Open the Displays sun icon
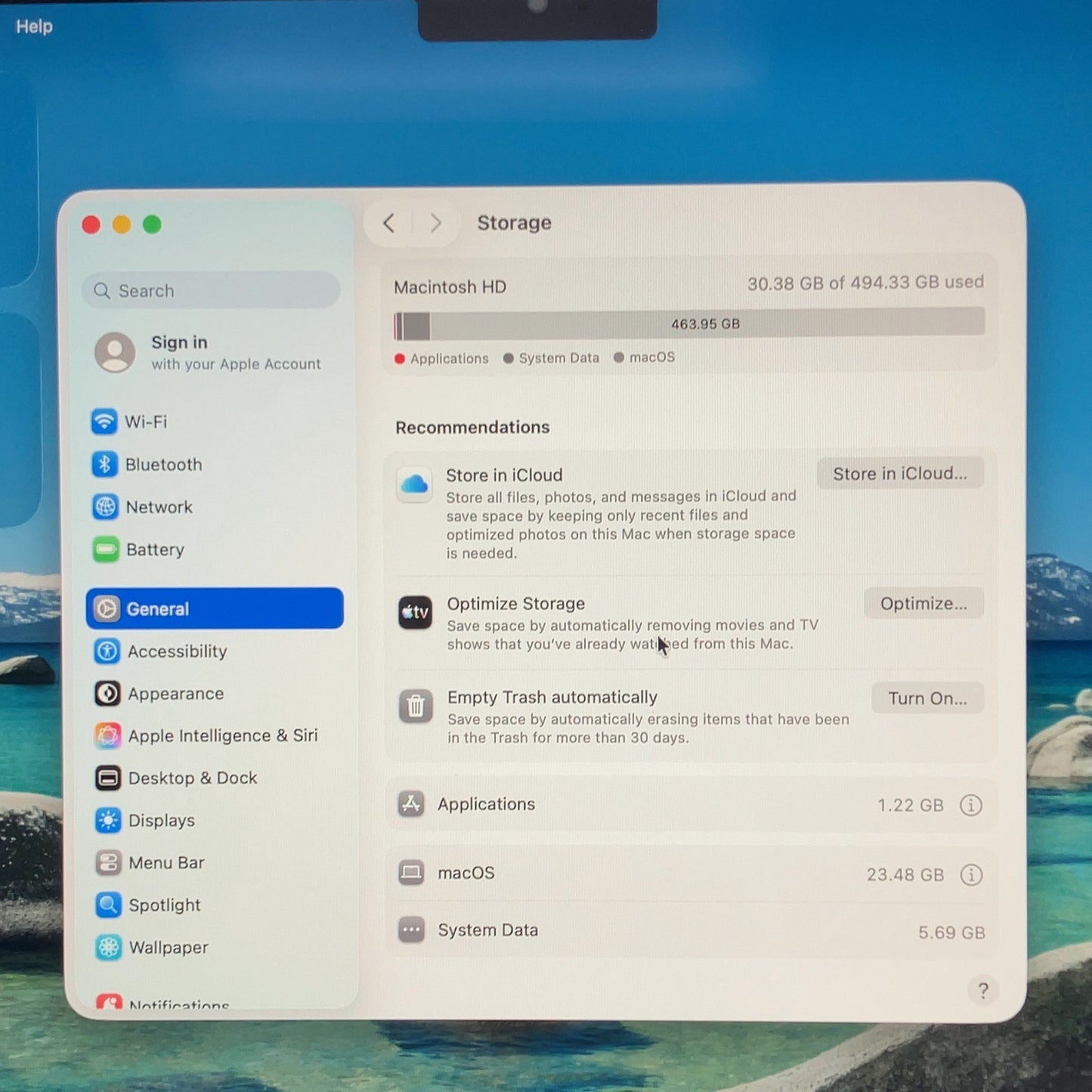 (109, 820)
